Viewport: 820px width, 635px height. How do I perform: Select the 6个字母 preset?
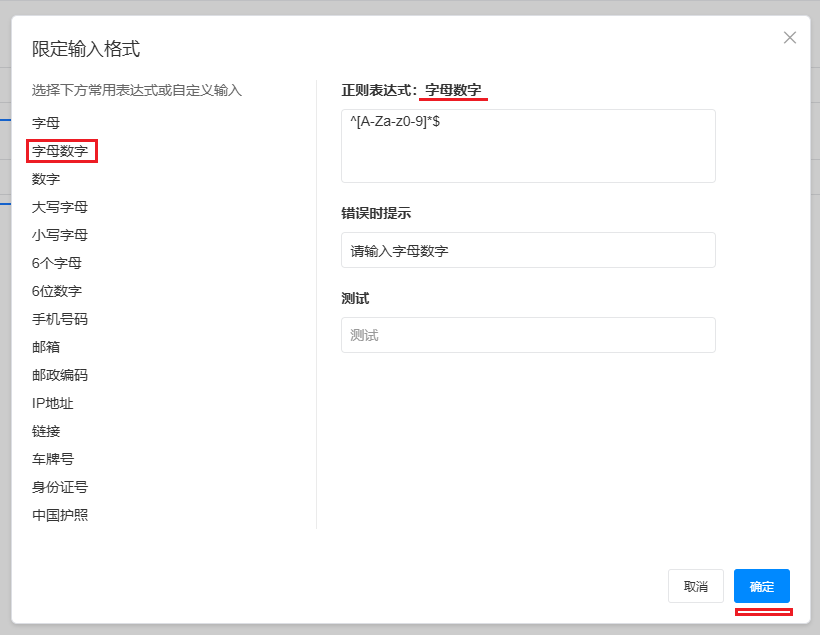pyautogui.click(x=57, y=263)
